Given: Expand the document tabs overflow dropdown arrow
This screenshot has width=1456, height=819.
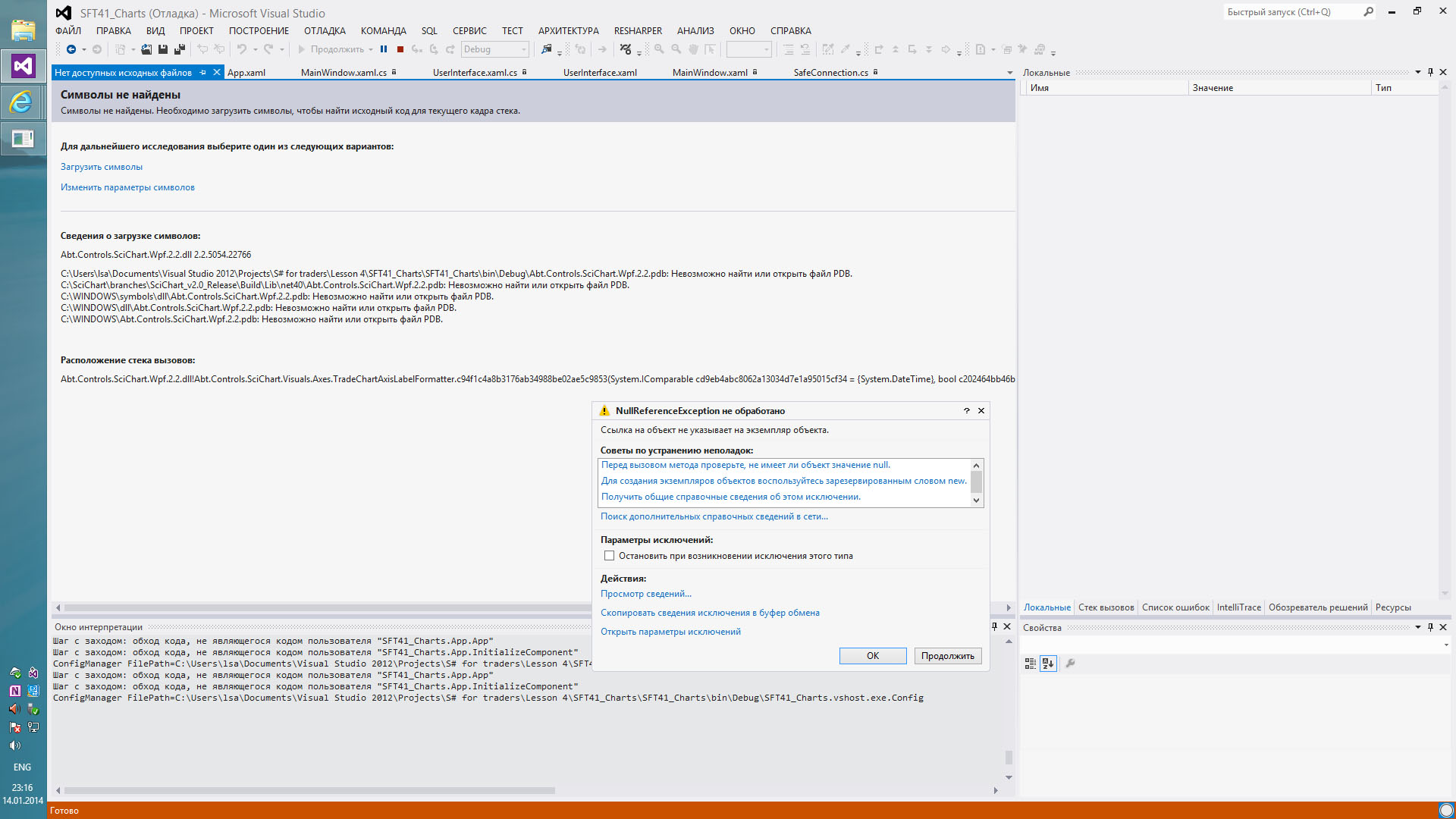Looking at the screenshot, I should [x=1009, y=73].
